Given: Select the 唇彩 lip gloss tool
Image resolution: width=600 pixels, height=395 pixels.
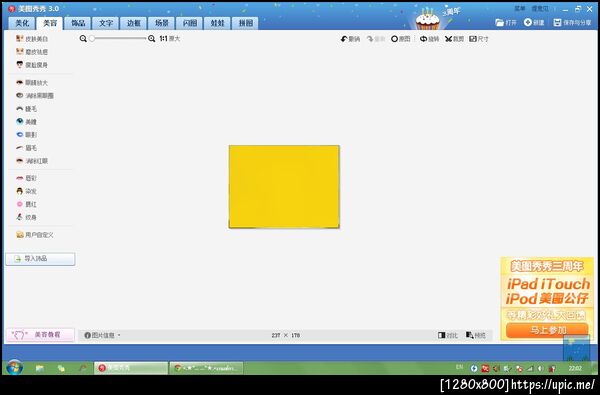Looking at the screenshot, I should (26, 178).
